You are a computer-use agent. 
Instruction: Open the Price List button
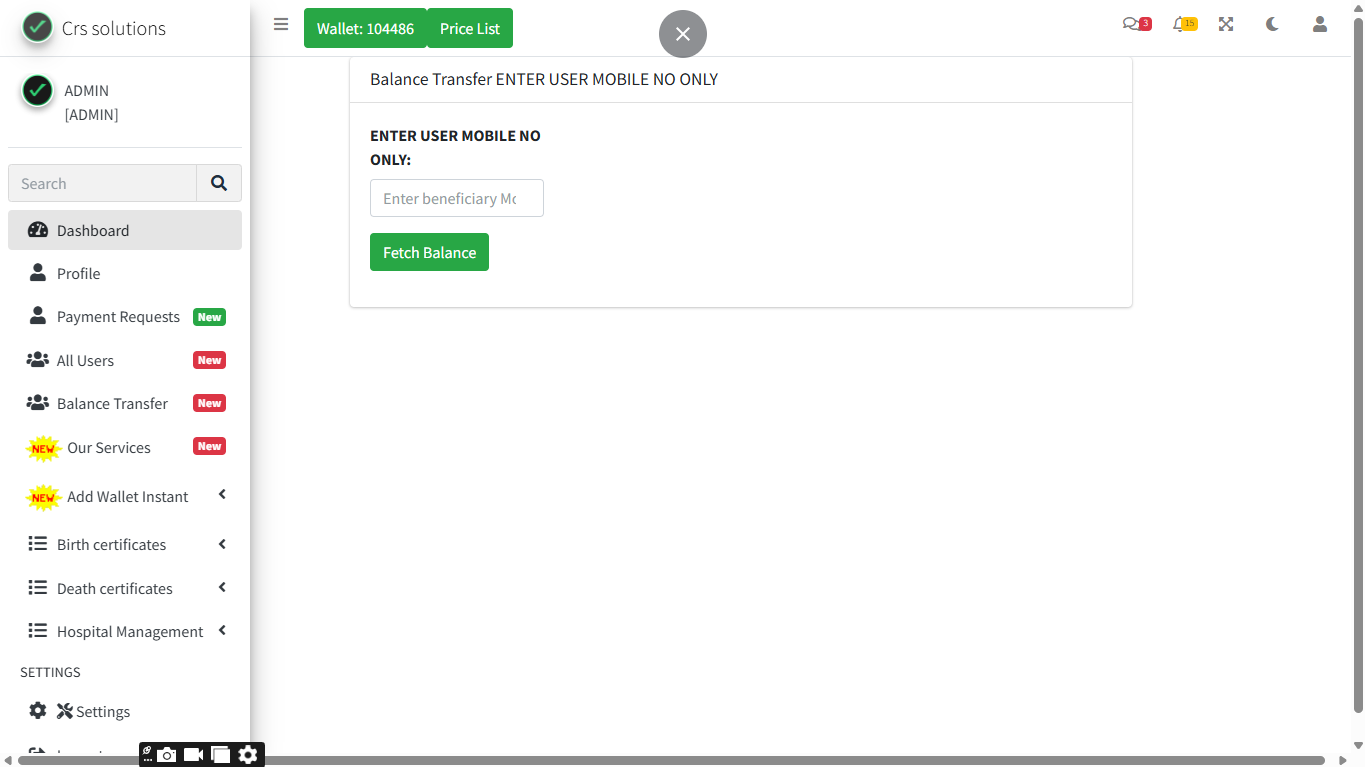469,29
